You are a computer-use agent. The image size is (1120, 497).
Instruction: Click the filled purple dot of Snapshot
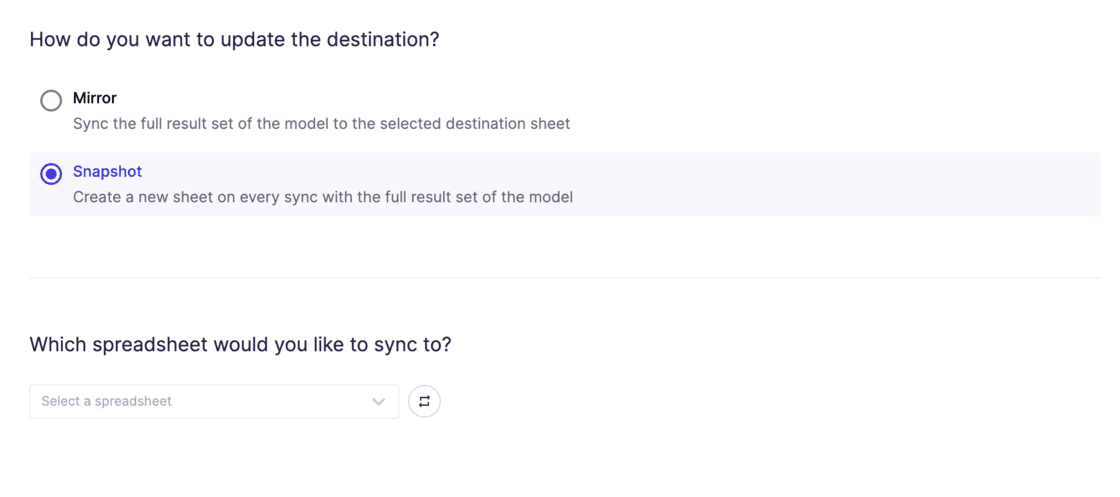[51, 174]
